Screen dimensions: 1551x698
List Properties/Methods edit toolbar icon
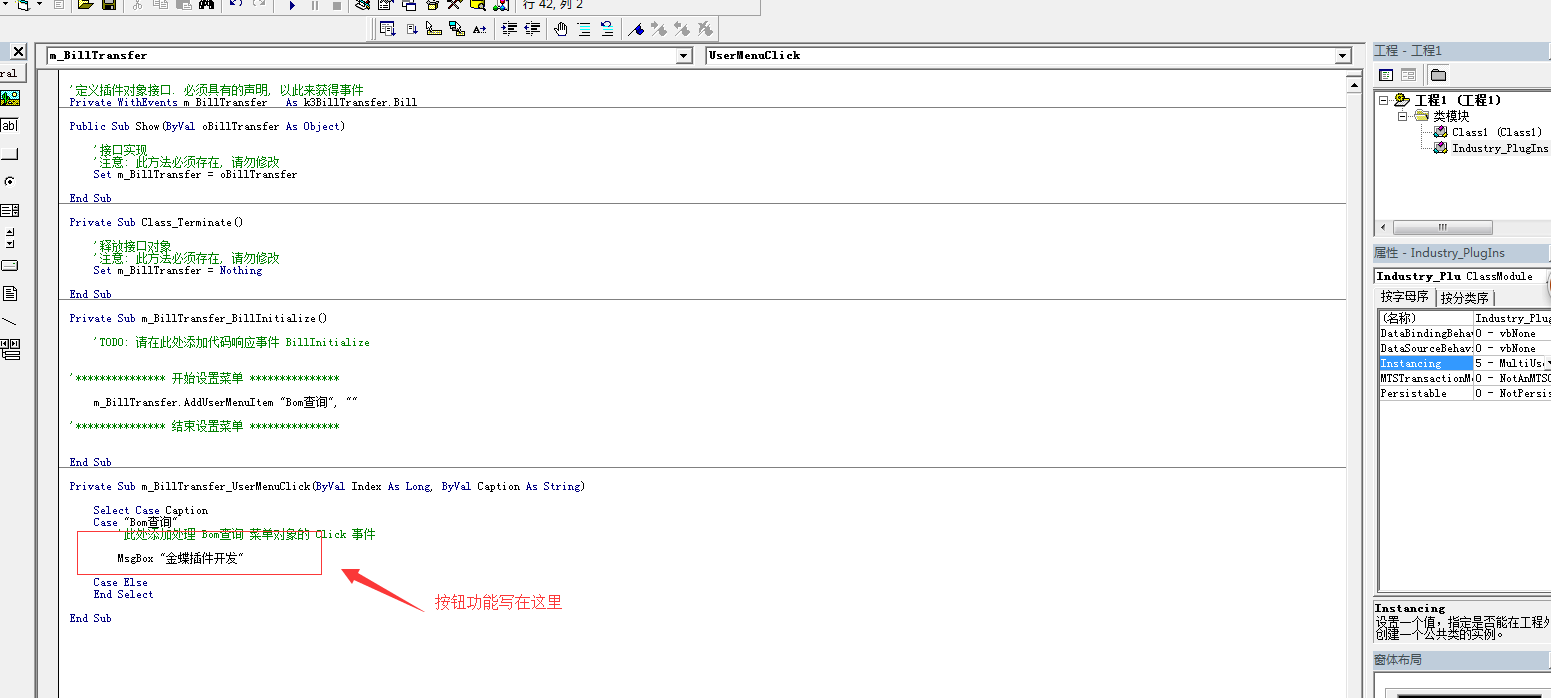[x=387, y=29]
